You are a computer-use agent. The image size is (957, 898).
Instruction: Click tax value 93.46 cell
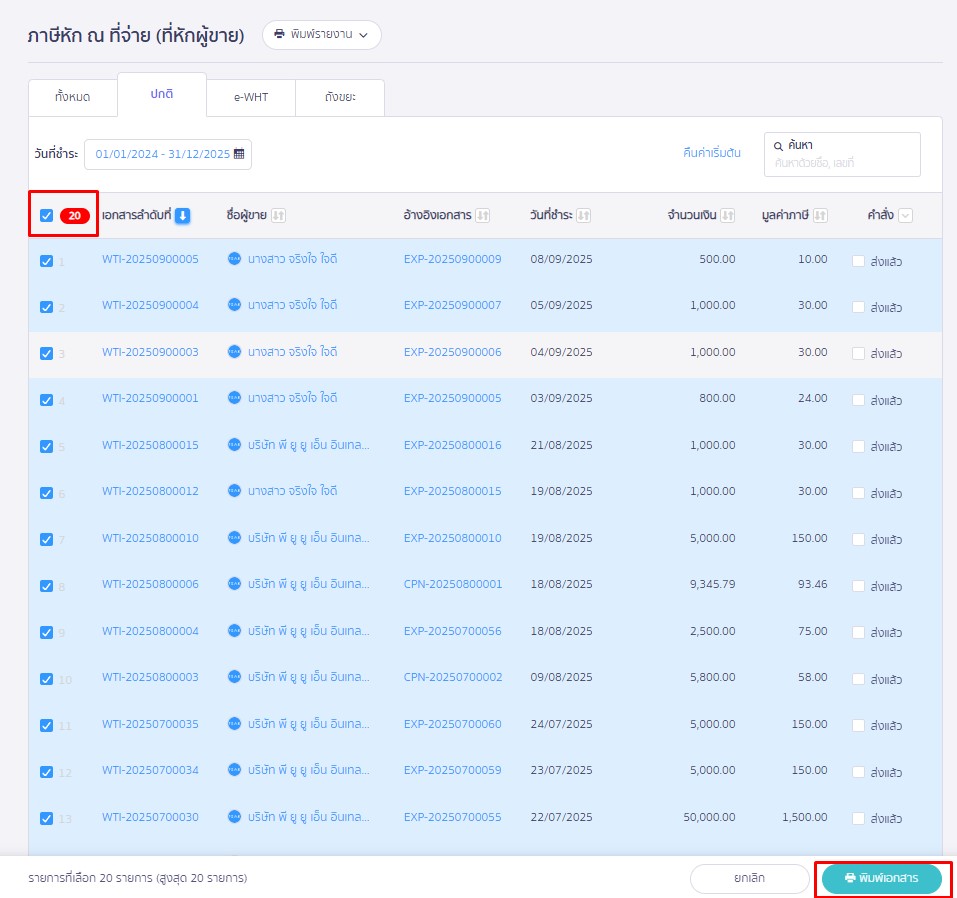[x=812, y=584]
